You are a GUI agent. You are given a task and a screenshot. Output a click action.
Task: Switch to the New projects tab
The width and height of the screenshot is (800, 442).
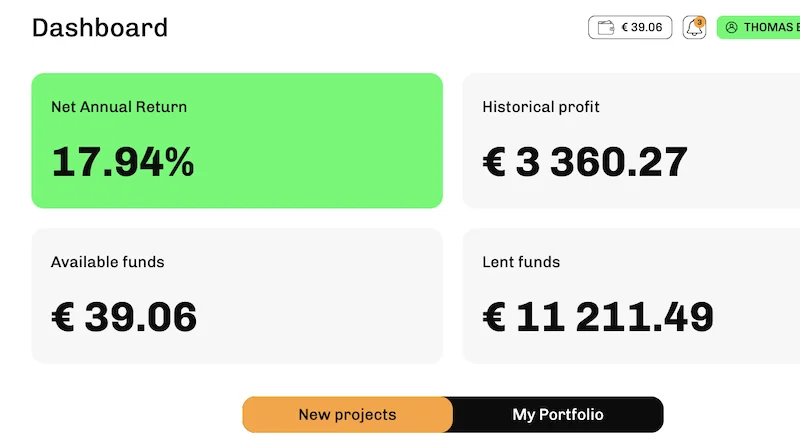347,414
